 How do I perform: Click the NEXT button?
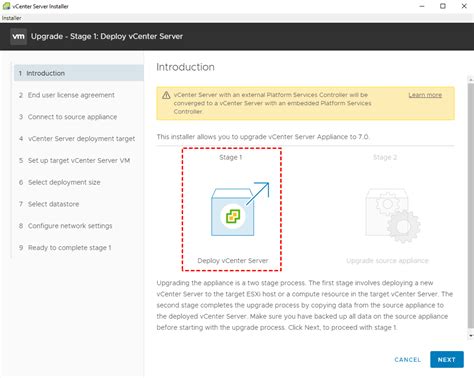click(x=447, y=360)
